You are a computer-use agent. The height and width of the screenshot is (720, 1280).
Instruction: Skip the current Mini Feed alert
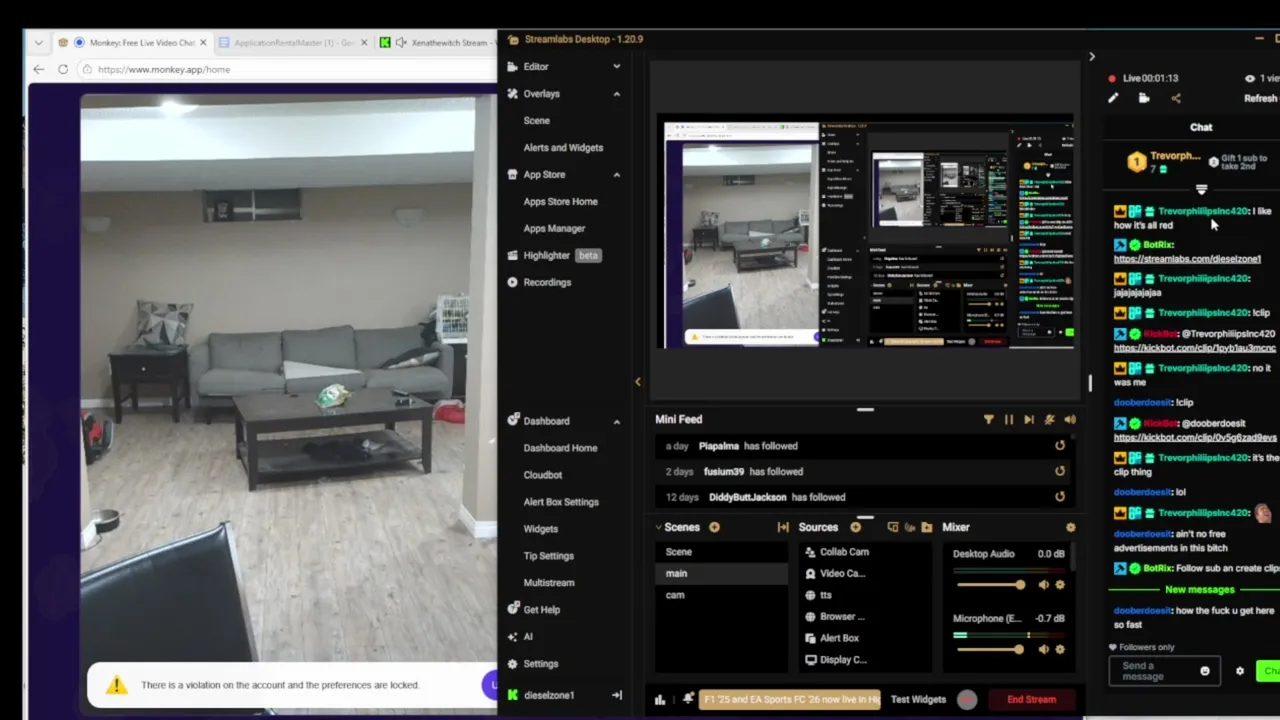(x=1028, y=420)
